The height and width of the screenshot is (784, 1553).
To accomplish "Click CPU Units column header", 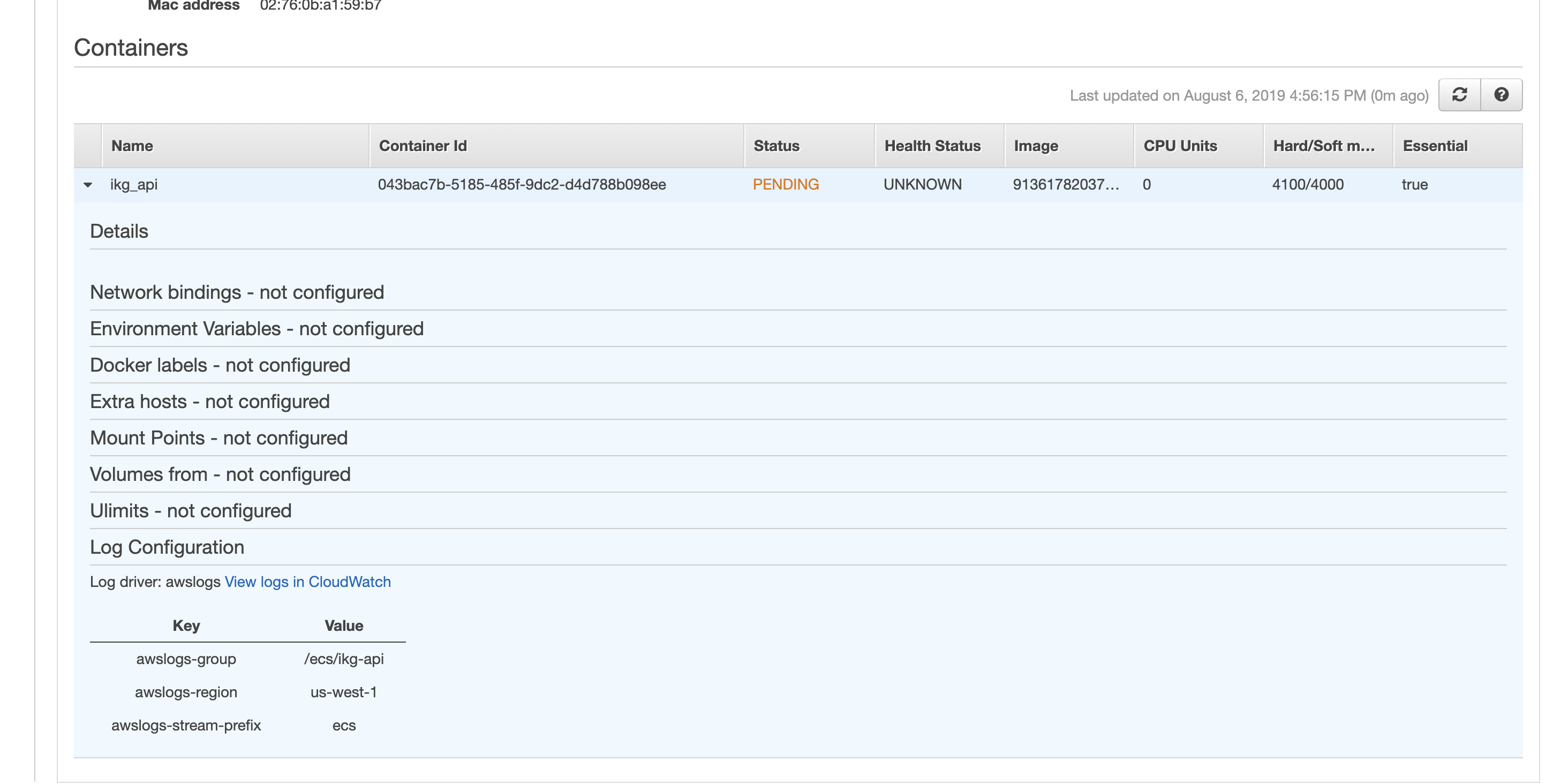I will [1180, 146].
